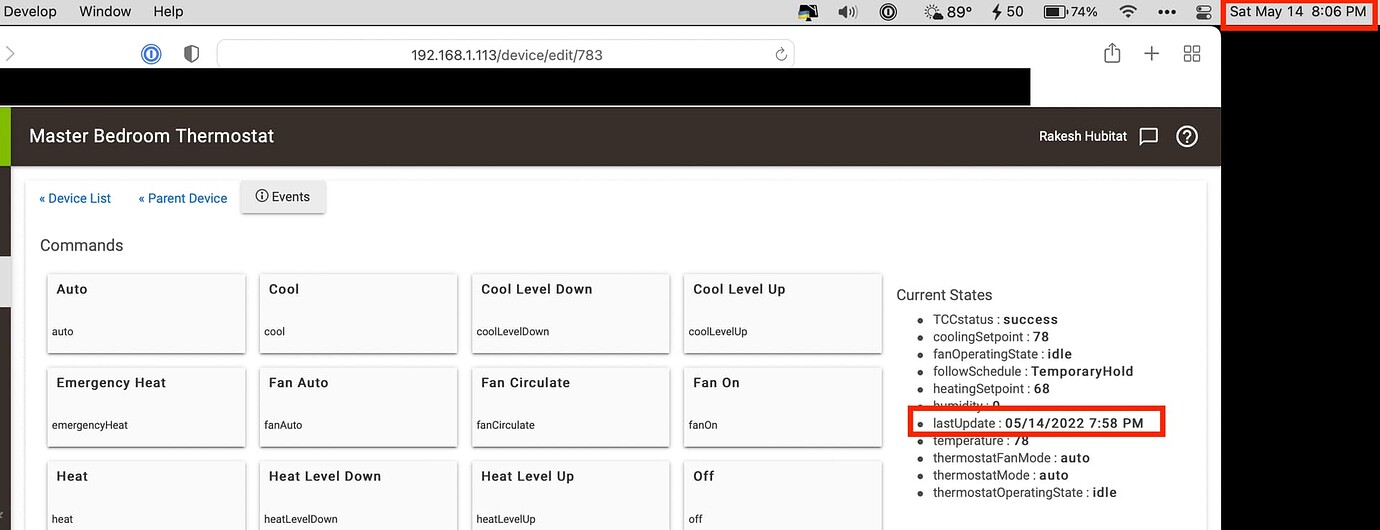
Task: Go back to Device List
Action: [x=75, y=198]
